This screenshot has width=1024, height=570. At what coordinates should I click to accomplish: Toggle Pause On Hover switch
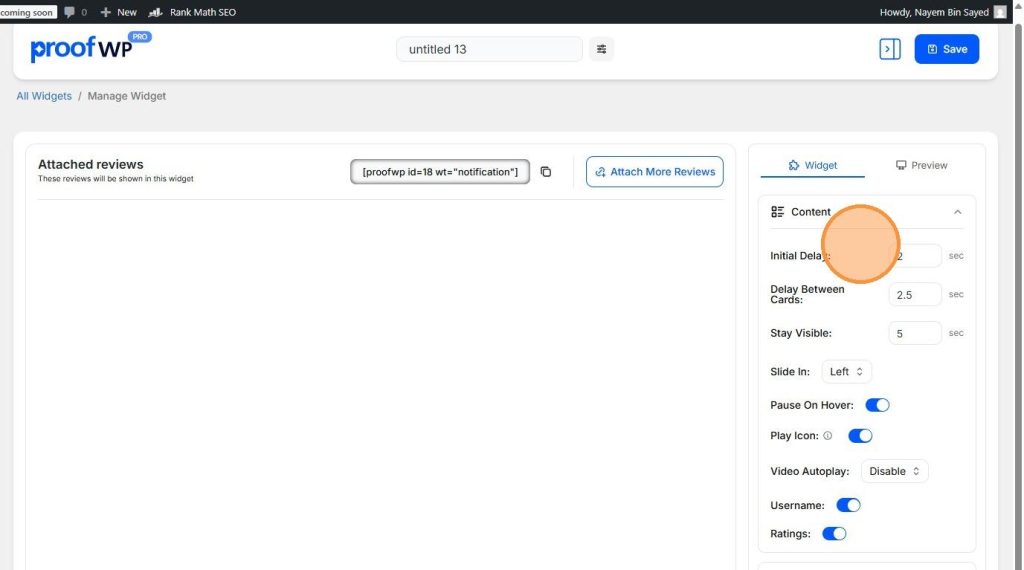(x=877, y=405)
